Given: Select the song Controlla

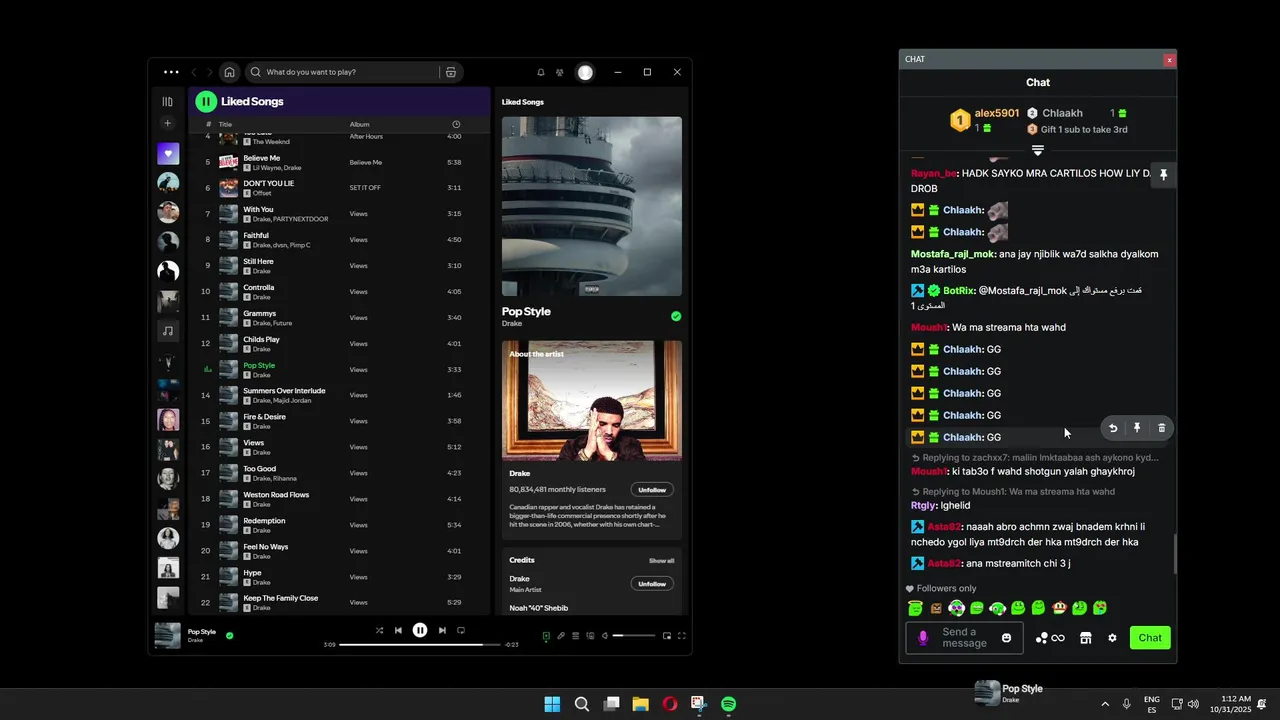Looking at the screenshot, I should [x=259, y=287].
